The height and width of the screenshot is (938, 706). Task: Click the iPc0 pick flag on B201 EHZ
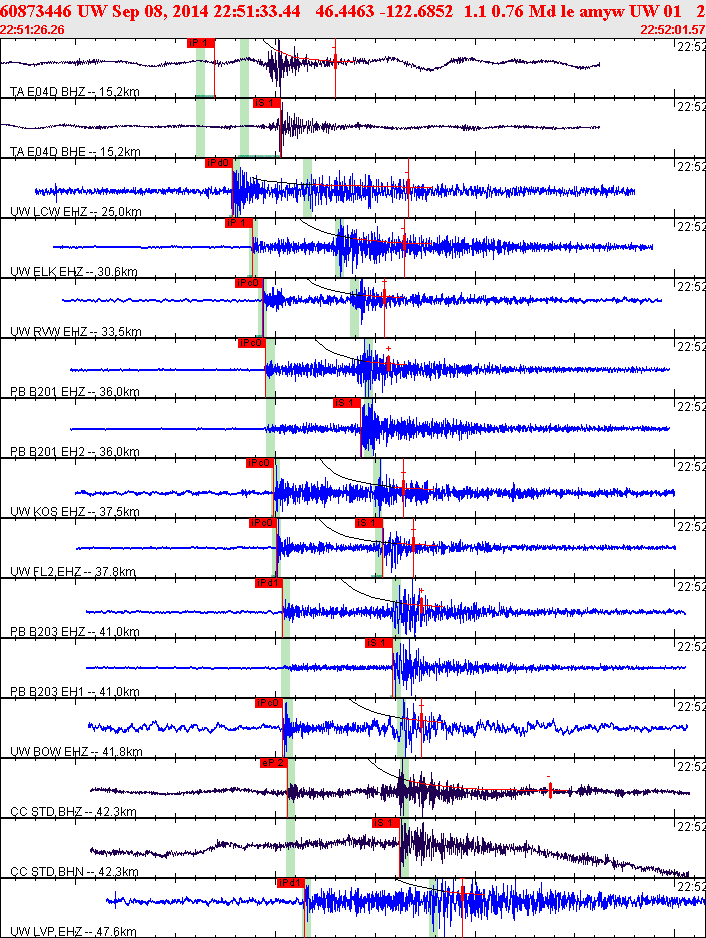(251, 343)
